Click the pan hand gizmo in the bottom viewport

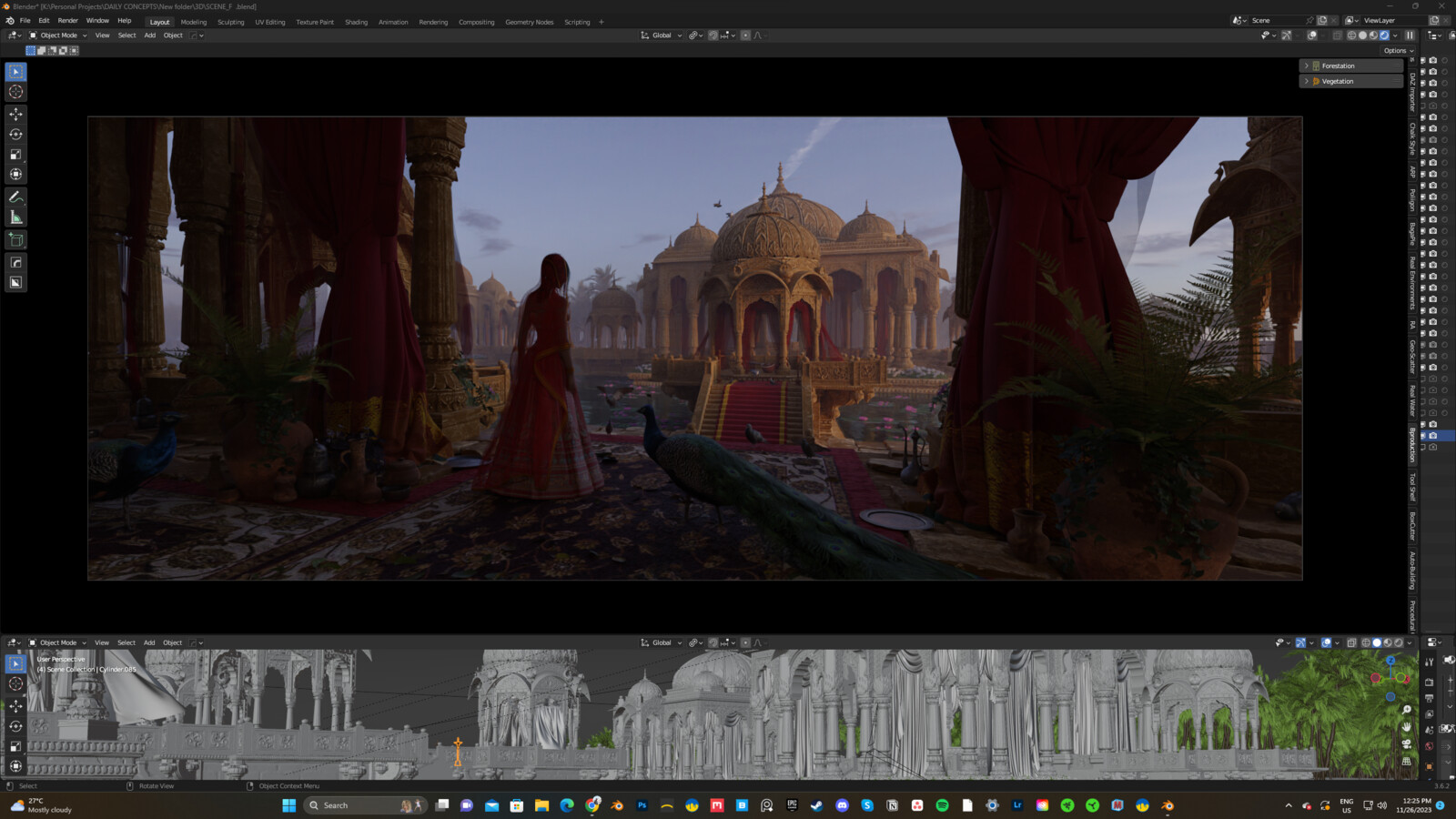point(1406,727)
